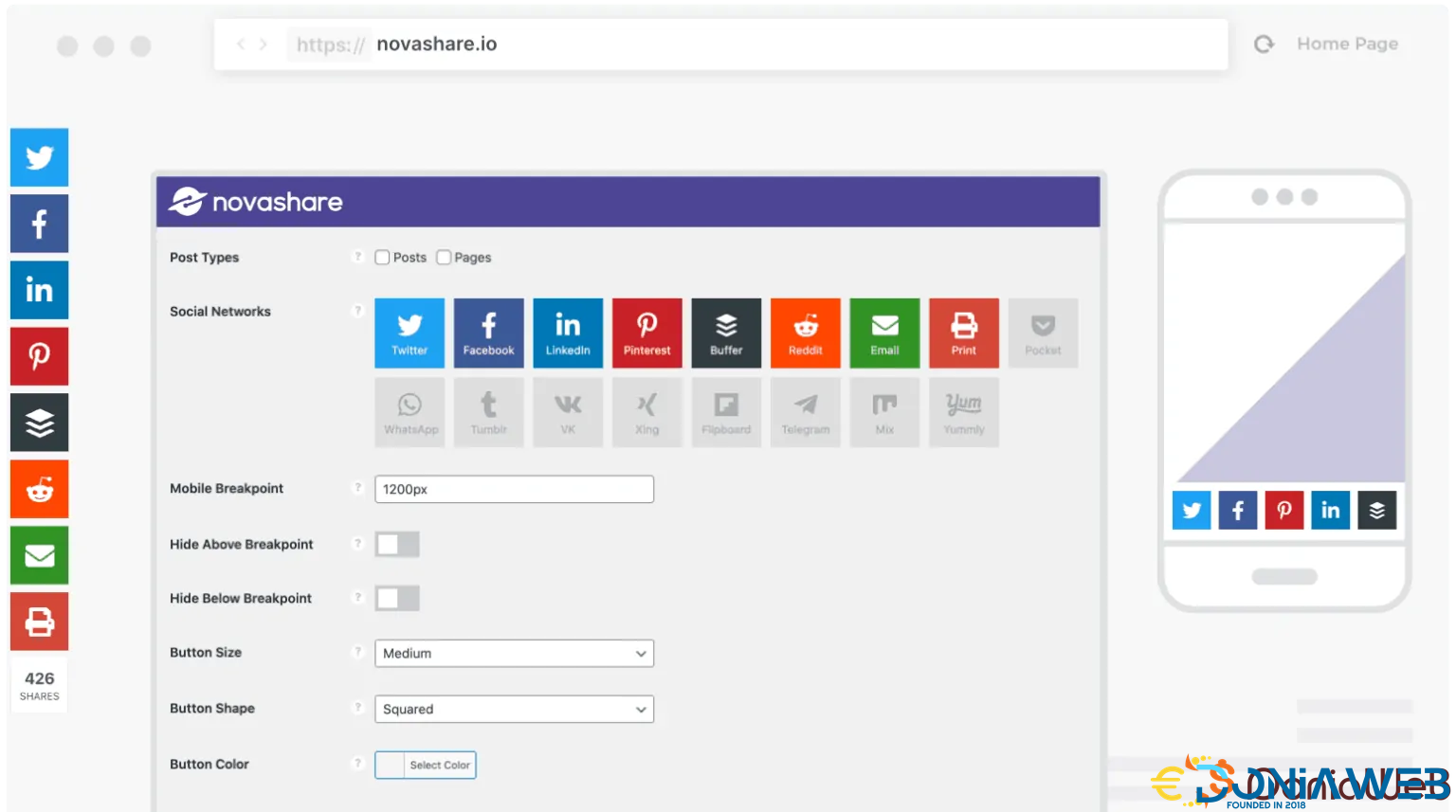
Task: Tap Pinterest button in phone preview
Action: (x=1284, y=511)
